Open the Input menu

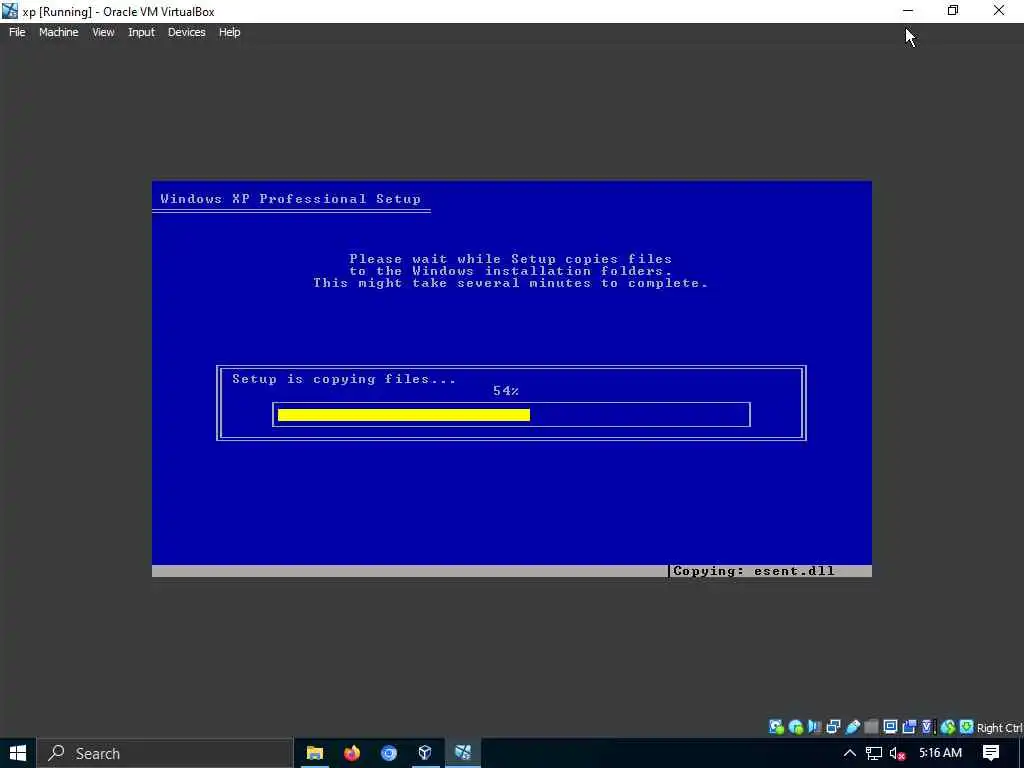click(x=141, y=32)
